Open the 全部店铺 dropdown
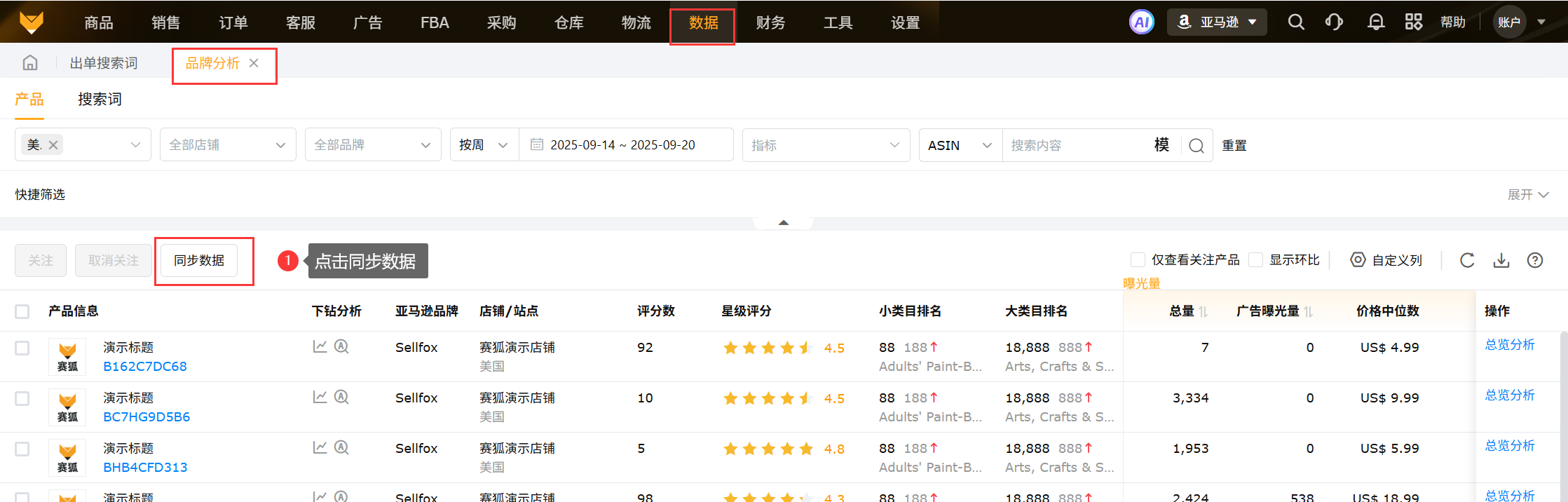This screenshot has width=1568, height=502. (228, 145)
